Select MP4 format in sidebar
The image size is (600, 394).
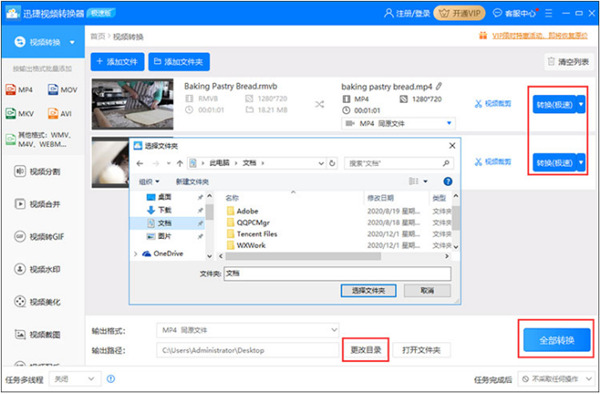(20, 90)
